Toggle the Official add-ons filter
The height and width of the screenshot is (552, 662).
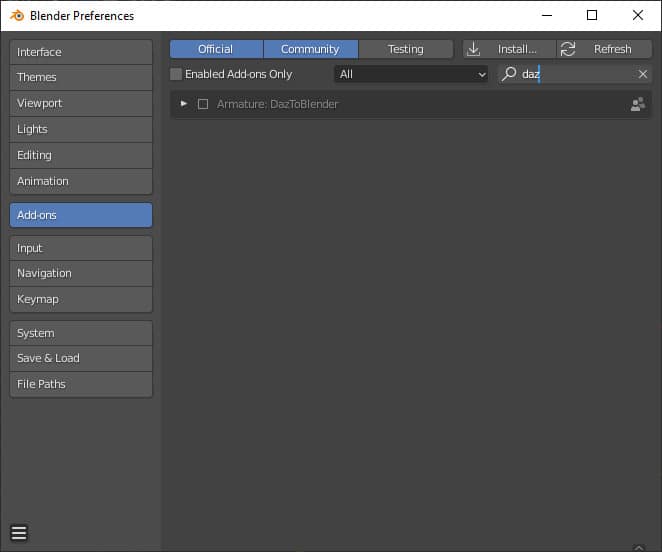click(x=217, y=49)
